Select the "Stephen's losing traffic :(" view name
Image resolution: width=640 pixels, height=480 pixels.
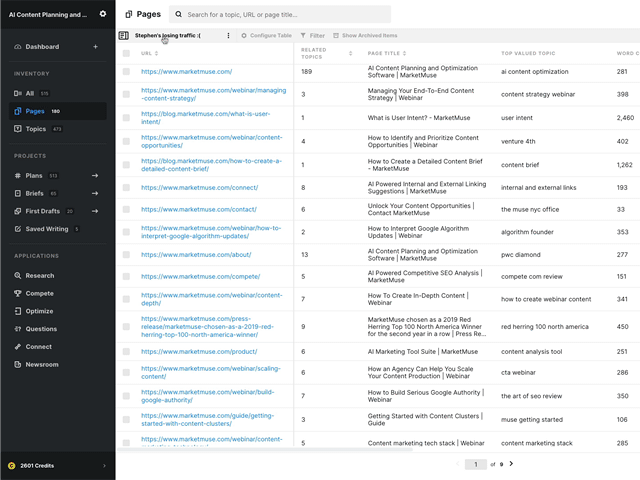coord(167,36)
